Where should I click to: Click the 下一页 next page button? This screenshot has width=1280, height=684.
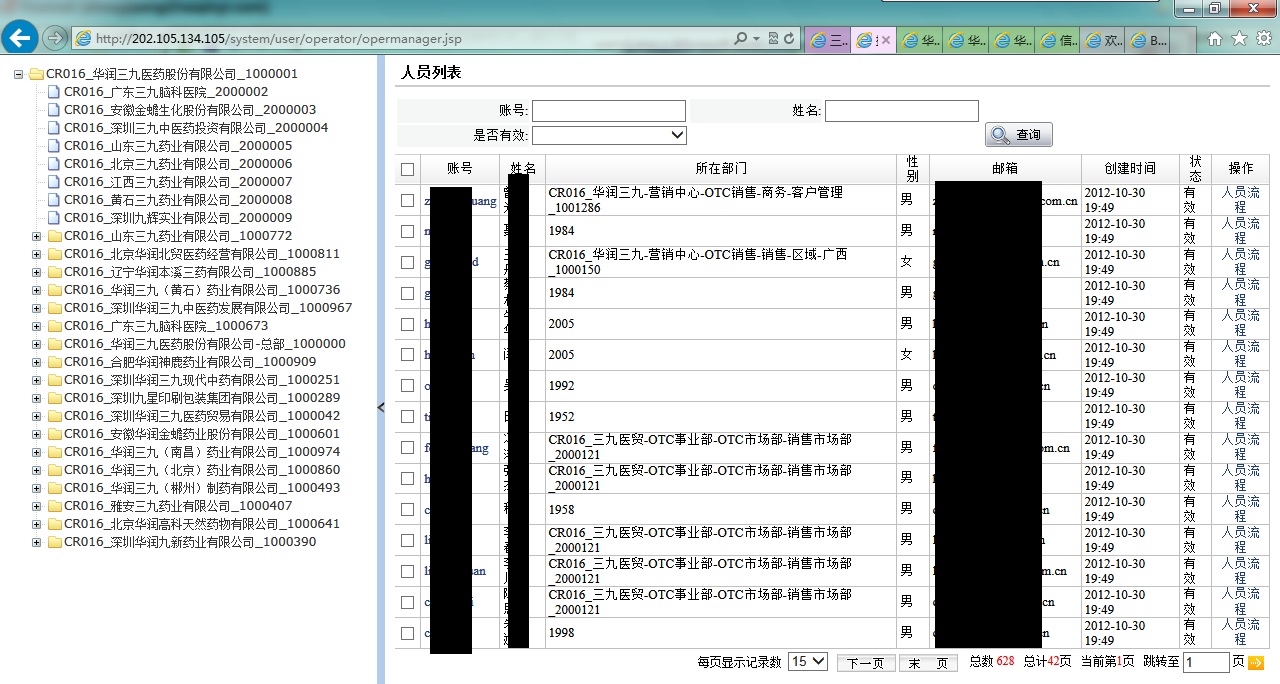pos(865,663)
